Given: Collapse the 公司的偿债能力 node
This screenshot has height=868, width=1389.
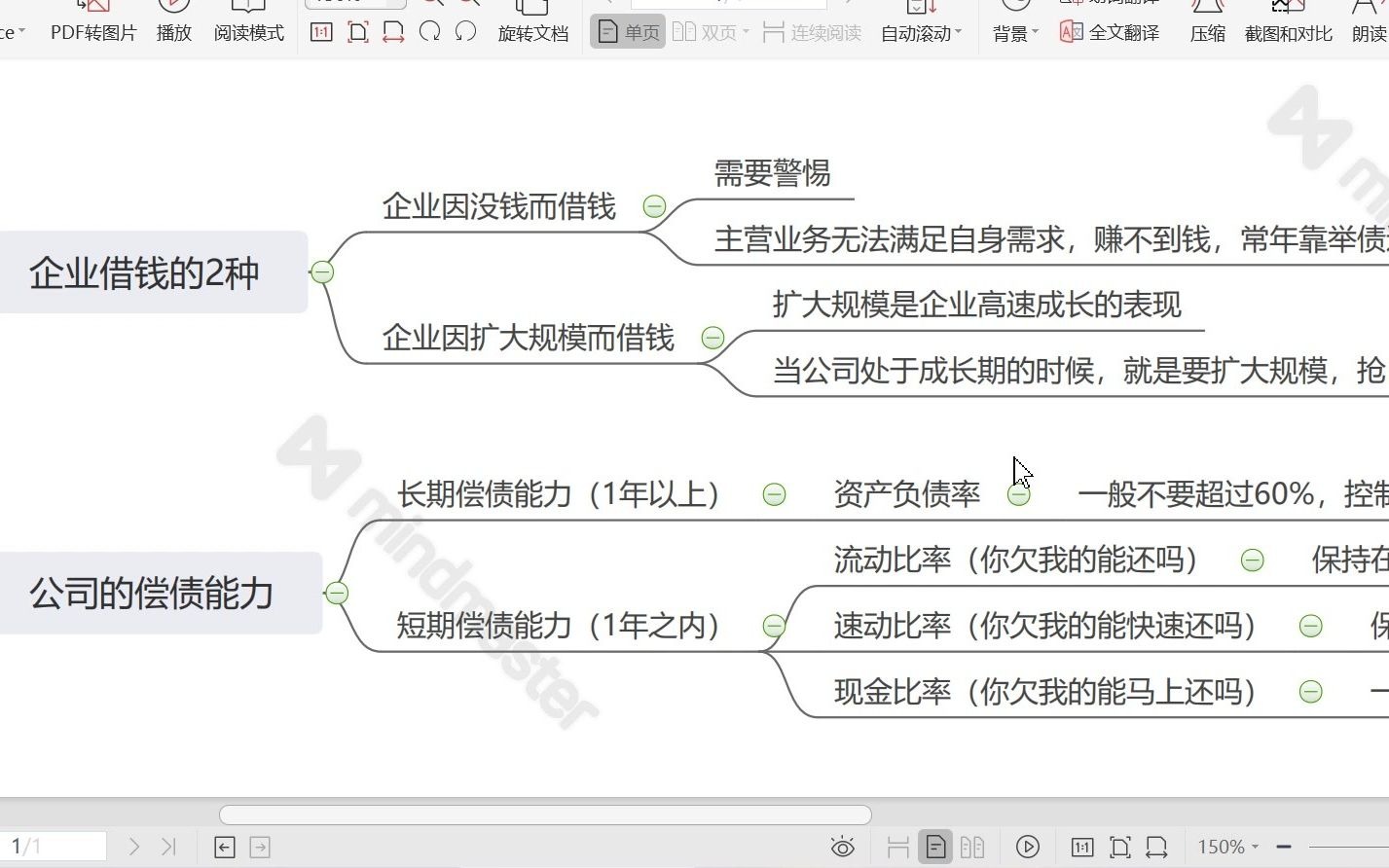Looking at the screenshot, I should [337, 593].
